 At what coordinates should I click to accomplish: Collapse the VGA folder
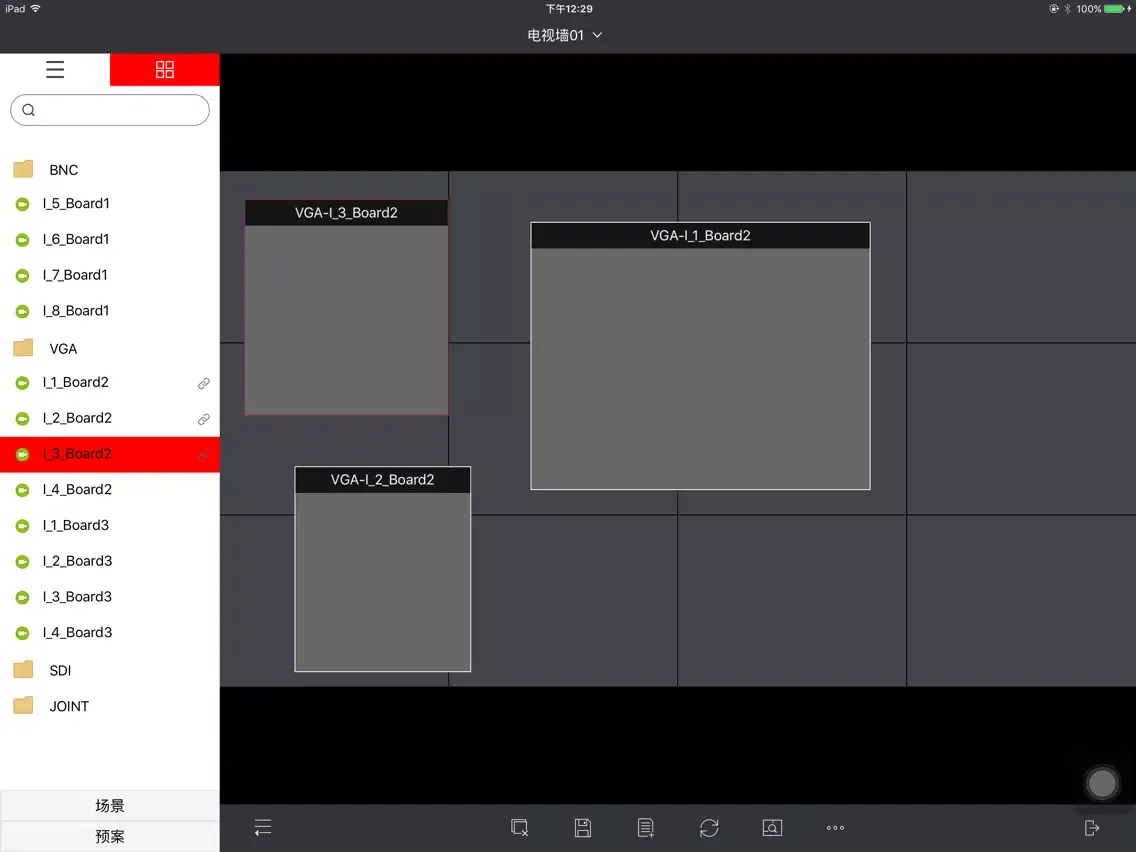coord(110,348)
